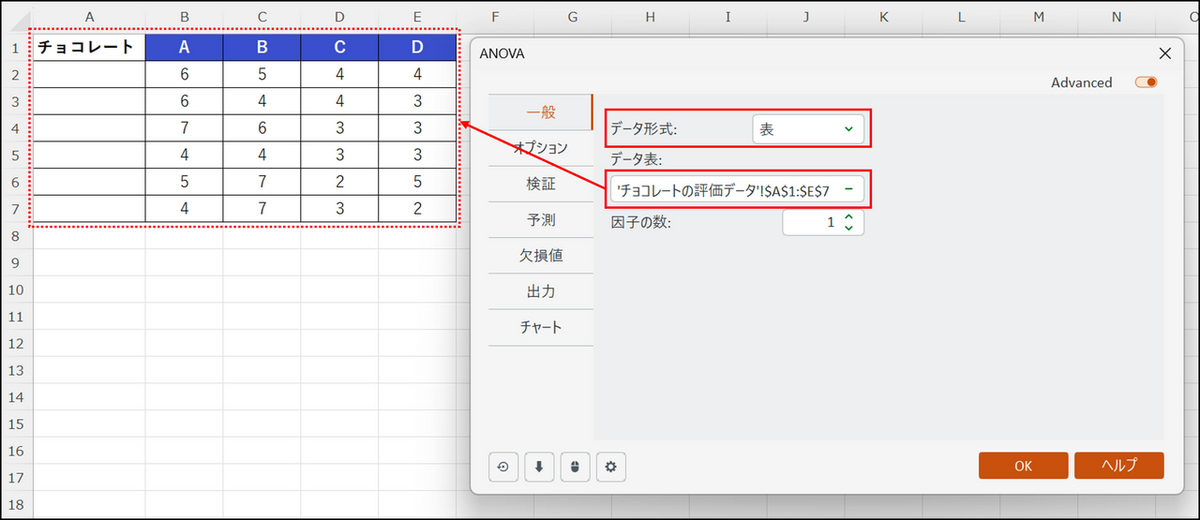Open the gear settings icon in dialog
Image resolution: width=1200 pixels, height=520 pixels.
tap(610, 466)
